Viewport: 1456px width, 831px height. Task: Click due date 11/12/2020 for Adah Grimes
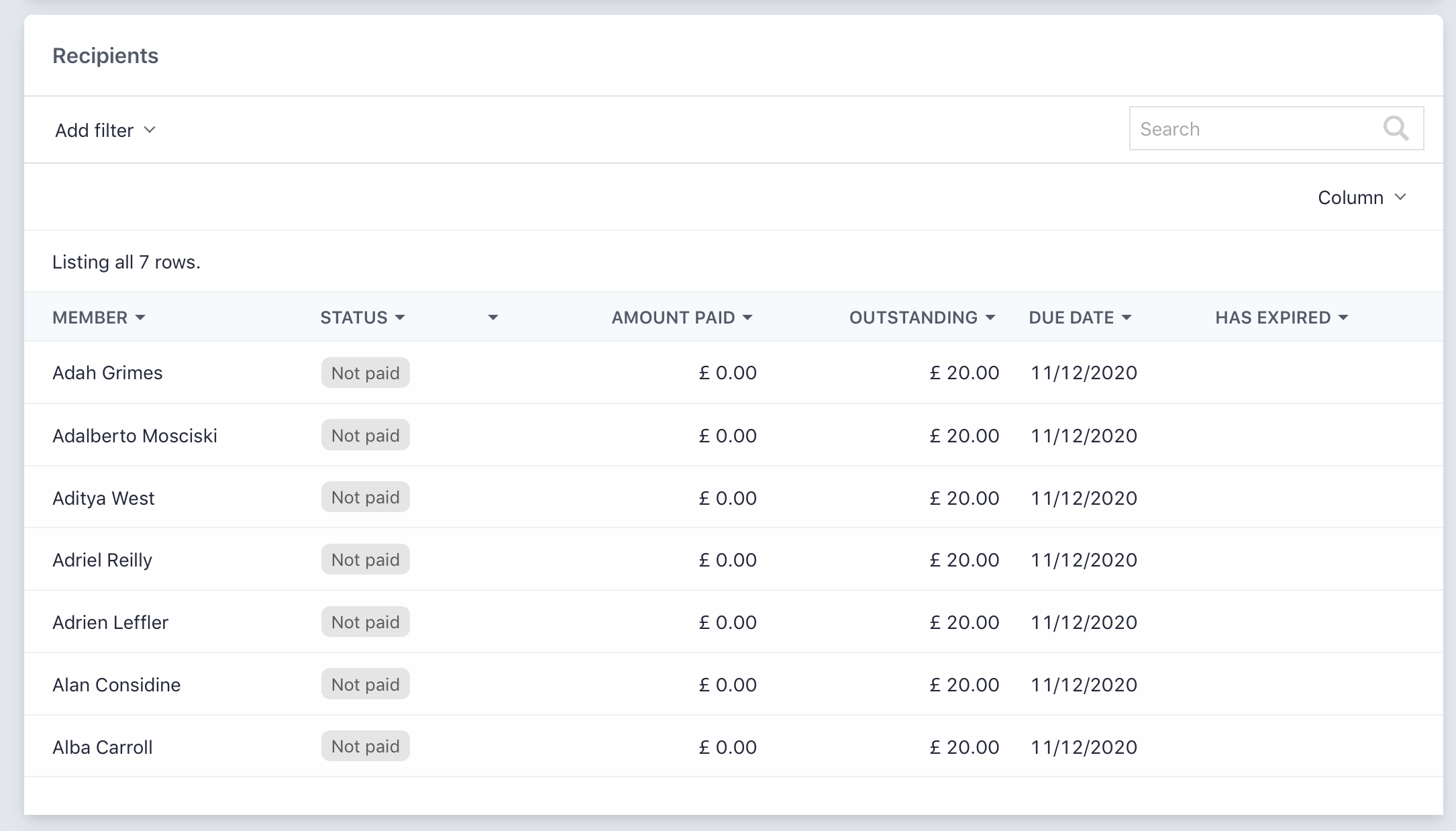click(x=1084, y=373)
